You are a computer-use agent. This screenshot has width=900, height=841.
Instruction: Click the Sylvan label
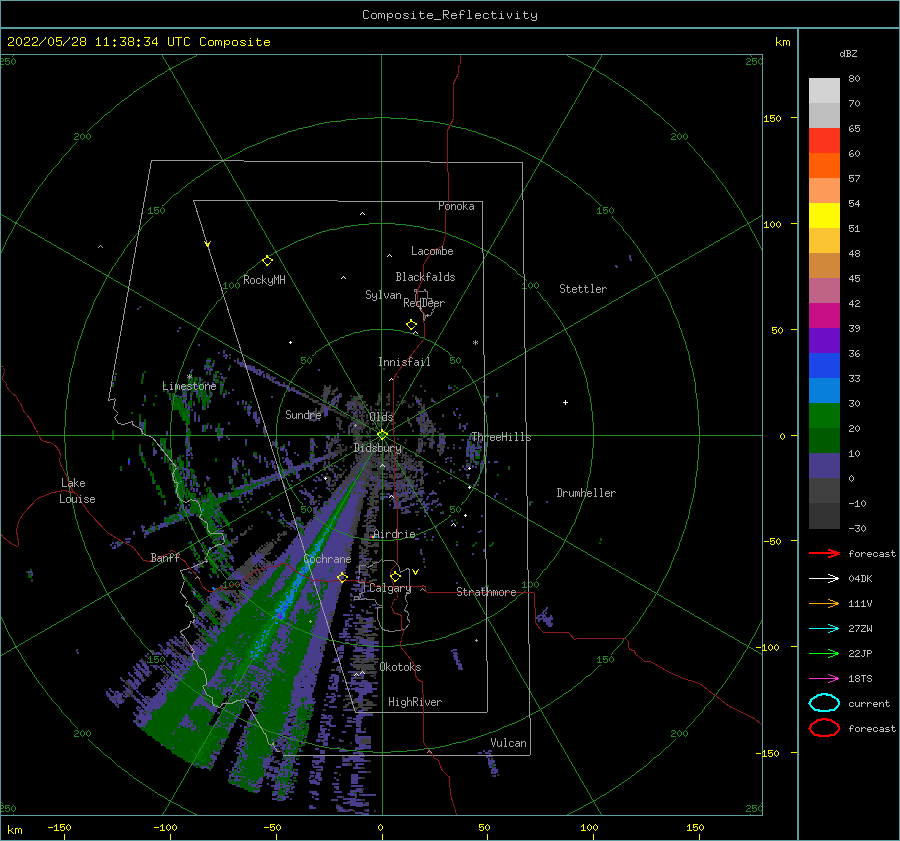pos(383,295)
